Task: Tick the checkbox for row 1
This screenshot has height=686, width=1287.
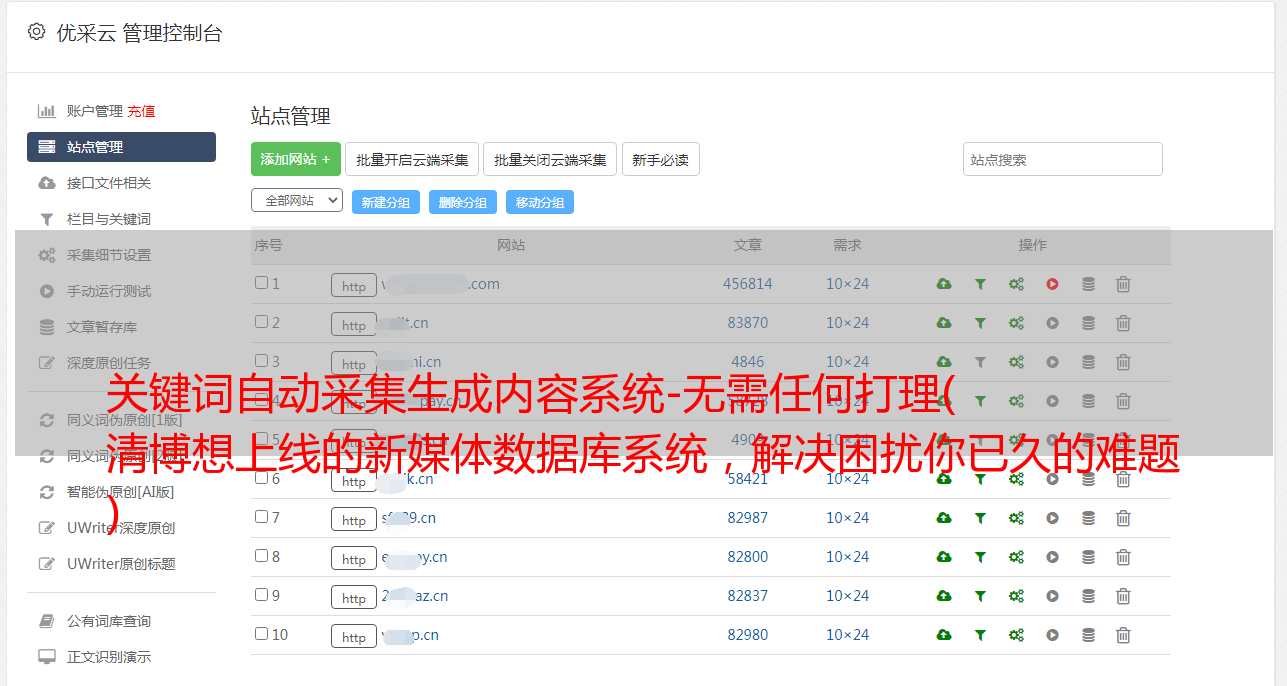Action: point(261,283)
